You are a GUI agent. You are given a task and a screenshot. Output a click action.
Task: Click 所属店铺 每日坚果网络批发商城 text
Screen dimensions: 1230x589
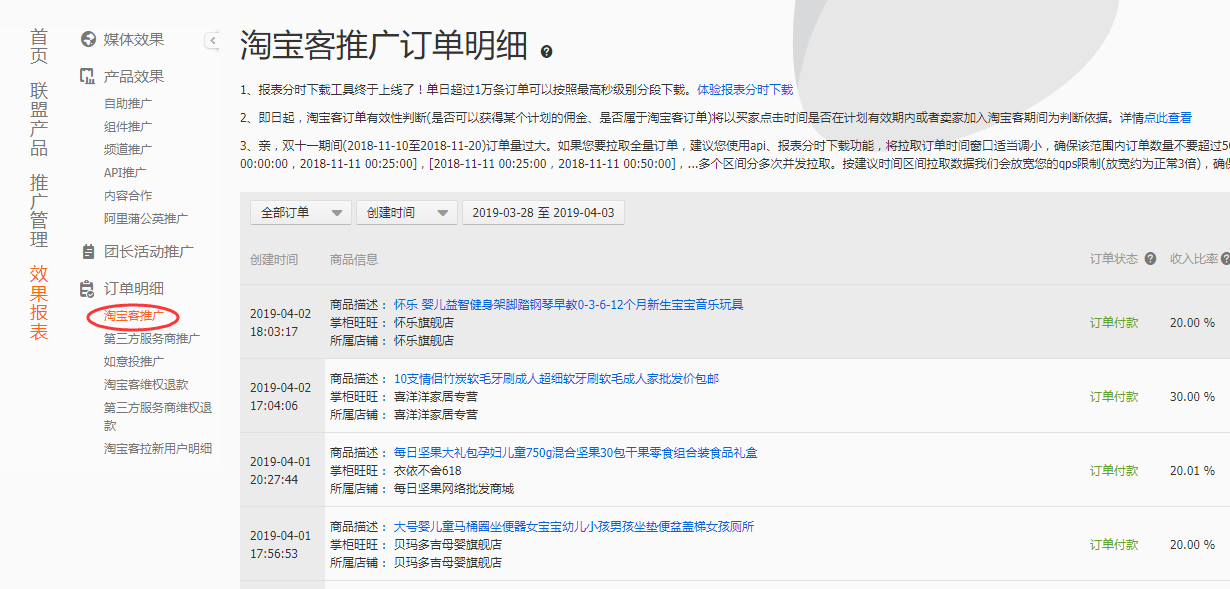pyautogui.click(x=422, y=489)
